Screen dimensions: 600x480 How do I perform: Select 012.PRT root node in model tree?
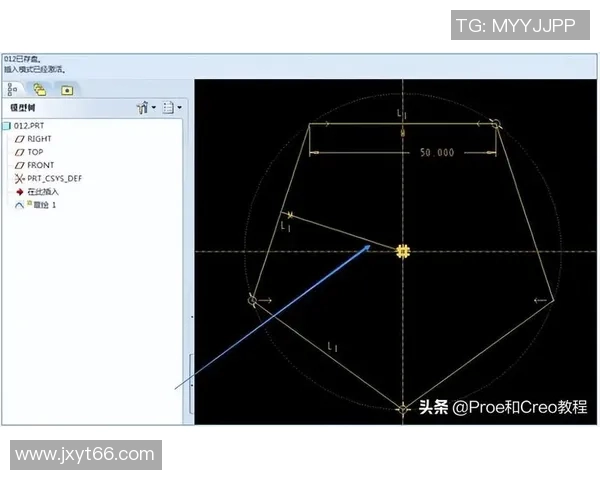coord(24,126)
